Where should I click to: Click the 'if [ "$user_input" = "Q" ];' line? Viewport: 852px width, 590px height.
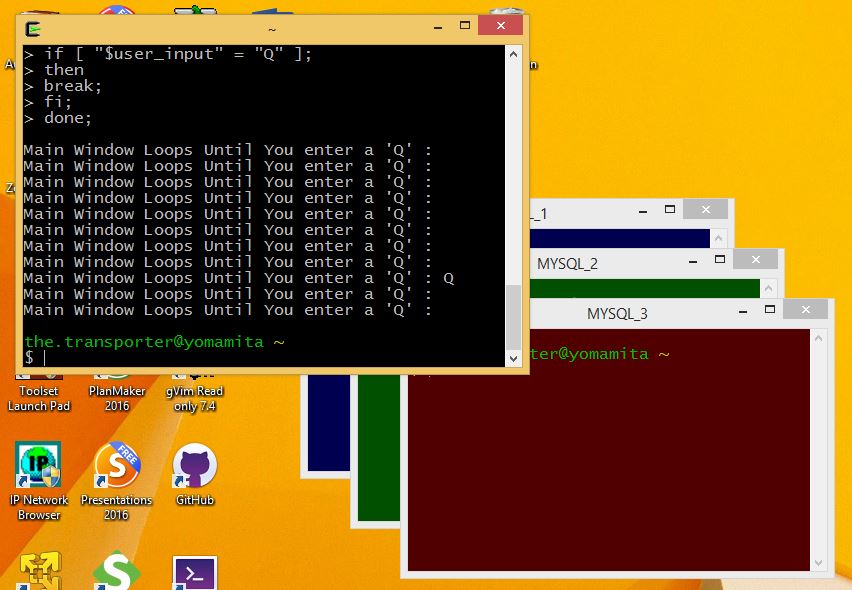pos(168,54)
